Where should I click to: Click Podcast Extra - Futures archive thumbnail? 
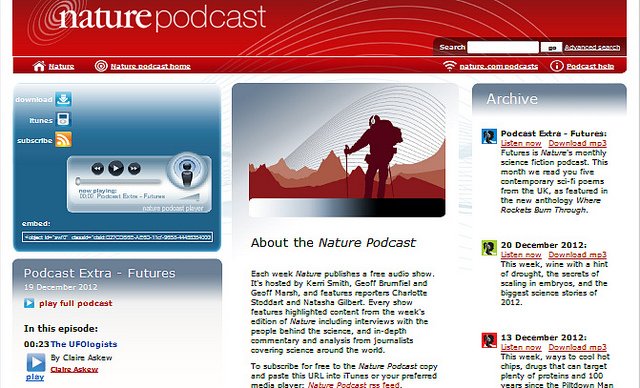(489, 136)
